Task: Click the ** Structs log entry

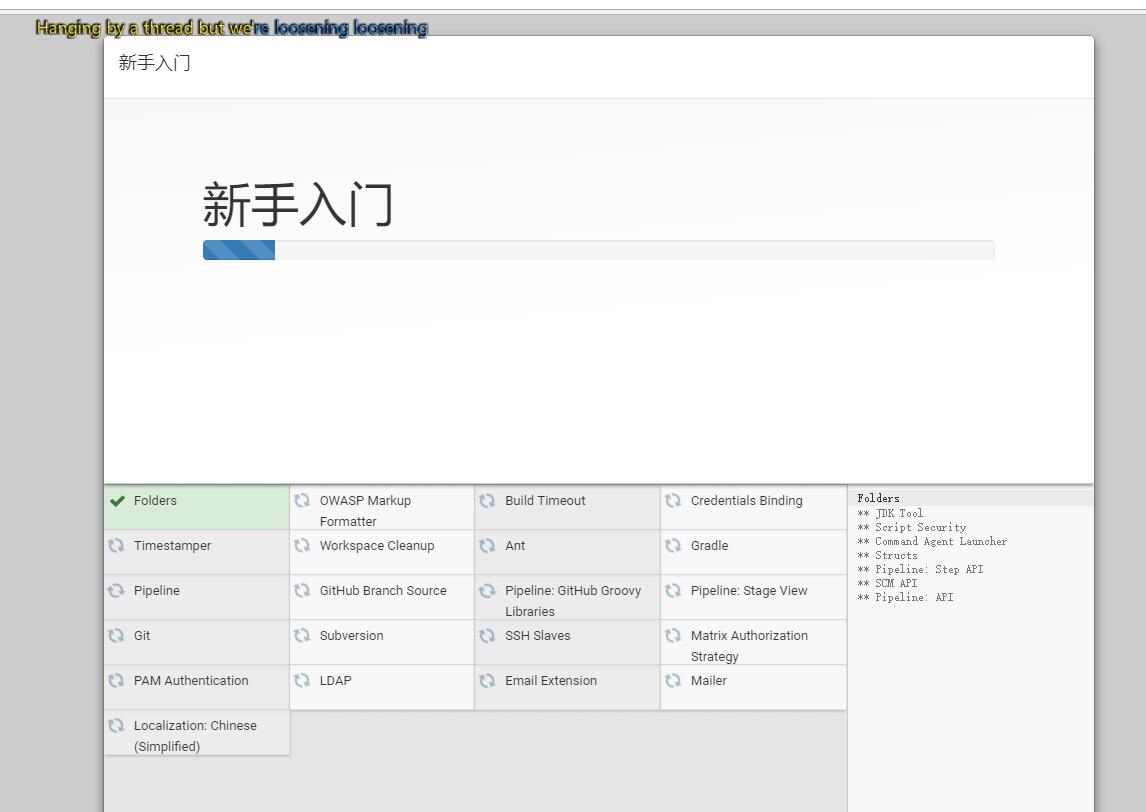Action: pyautogui.click(x=887, y=555)
